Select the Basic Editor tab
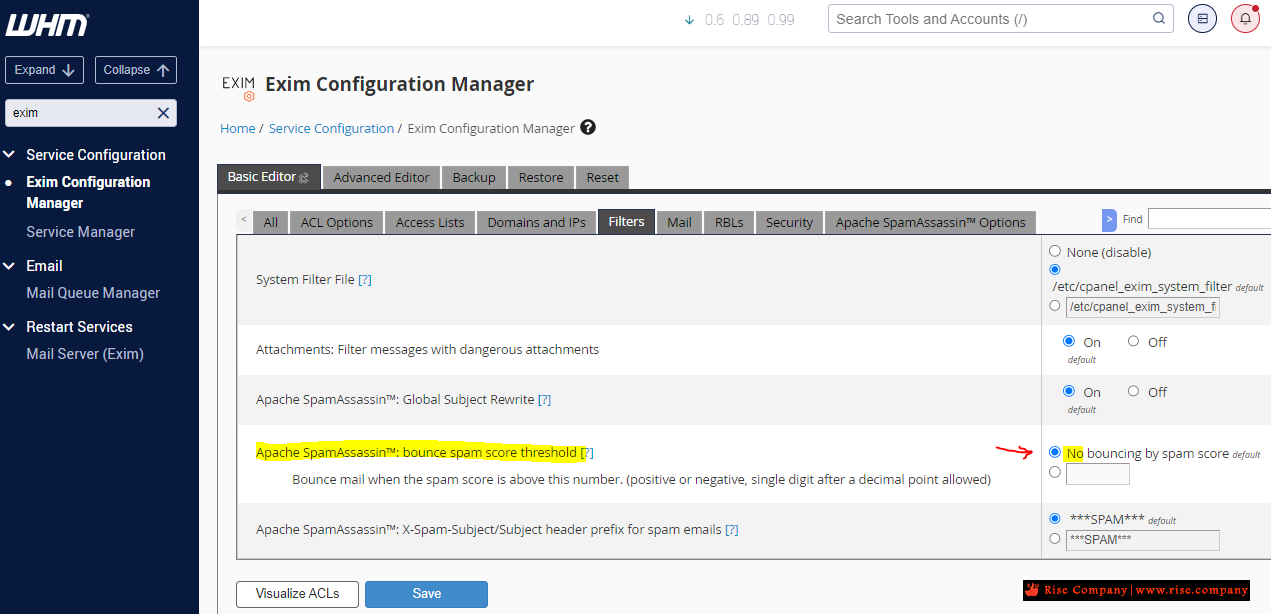The height and width of the screenshot is (614, 1271). click(268, 177)
